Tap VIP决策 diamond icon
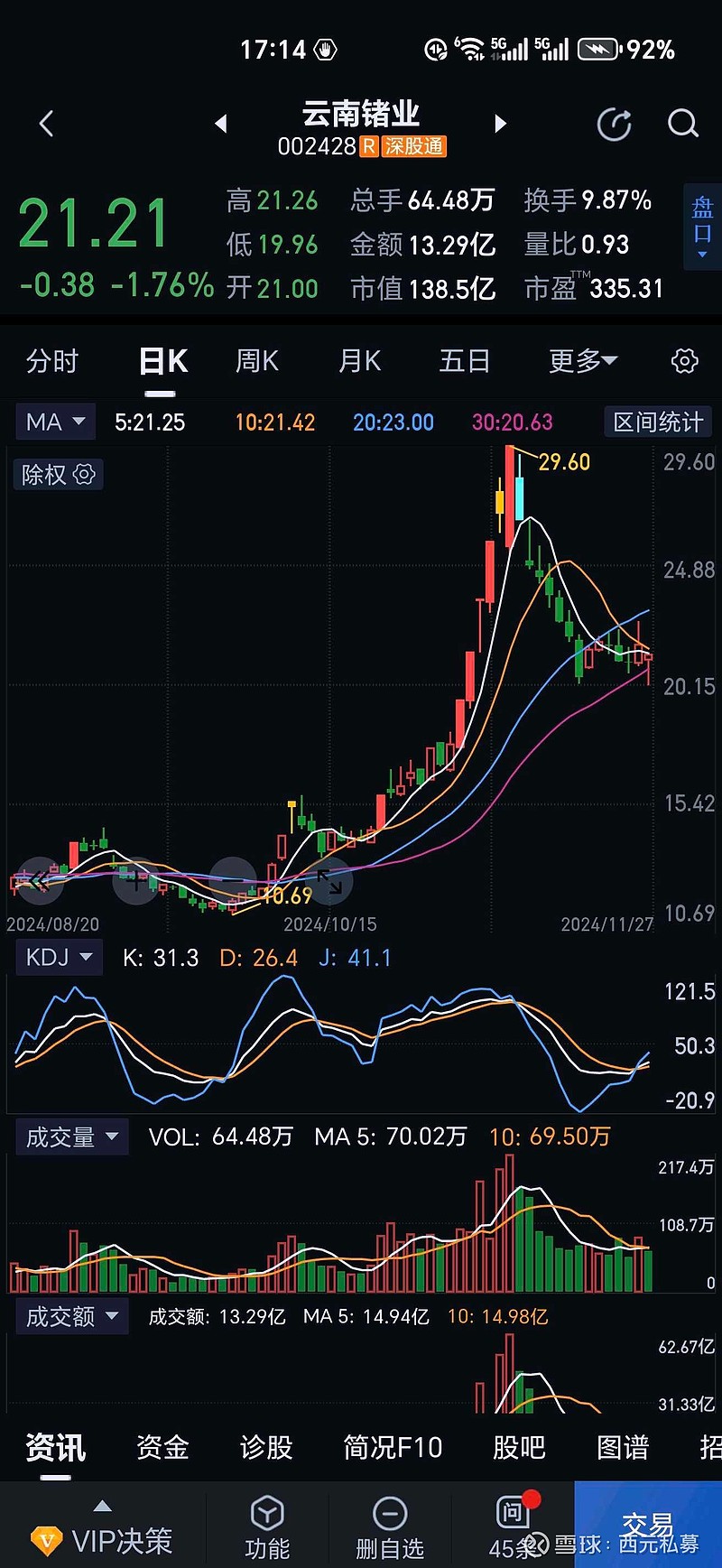This screenshot has height=1568, width=722. point(46,1540)
